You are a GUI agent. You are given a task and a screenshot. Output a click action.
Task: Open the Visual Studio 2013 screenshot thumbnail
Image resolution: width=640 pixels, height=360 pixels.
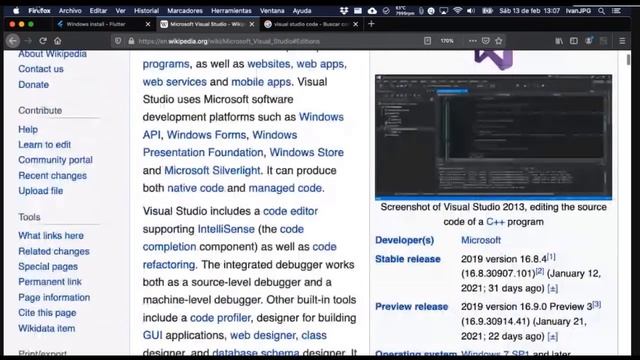click(x=493, y=137)
